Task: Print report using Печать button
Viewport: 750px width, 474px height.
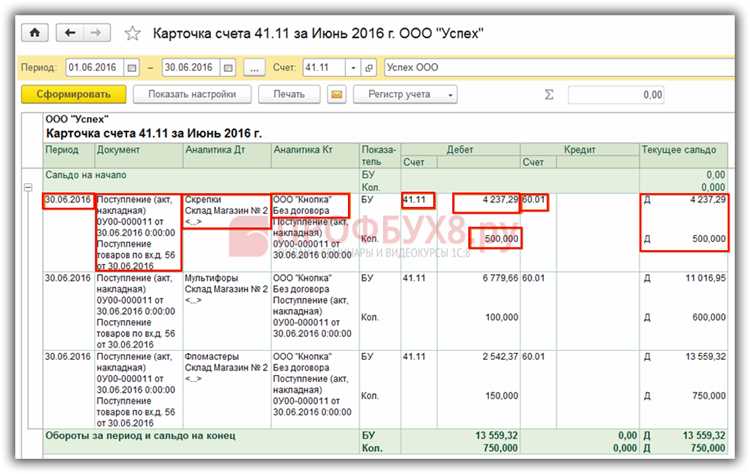Action: click(289, 94)
